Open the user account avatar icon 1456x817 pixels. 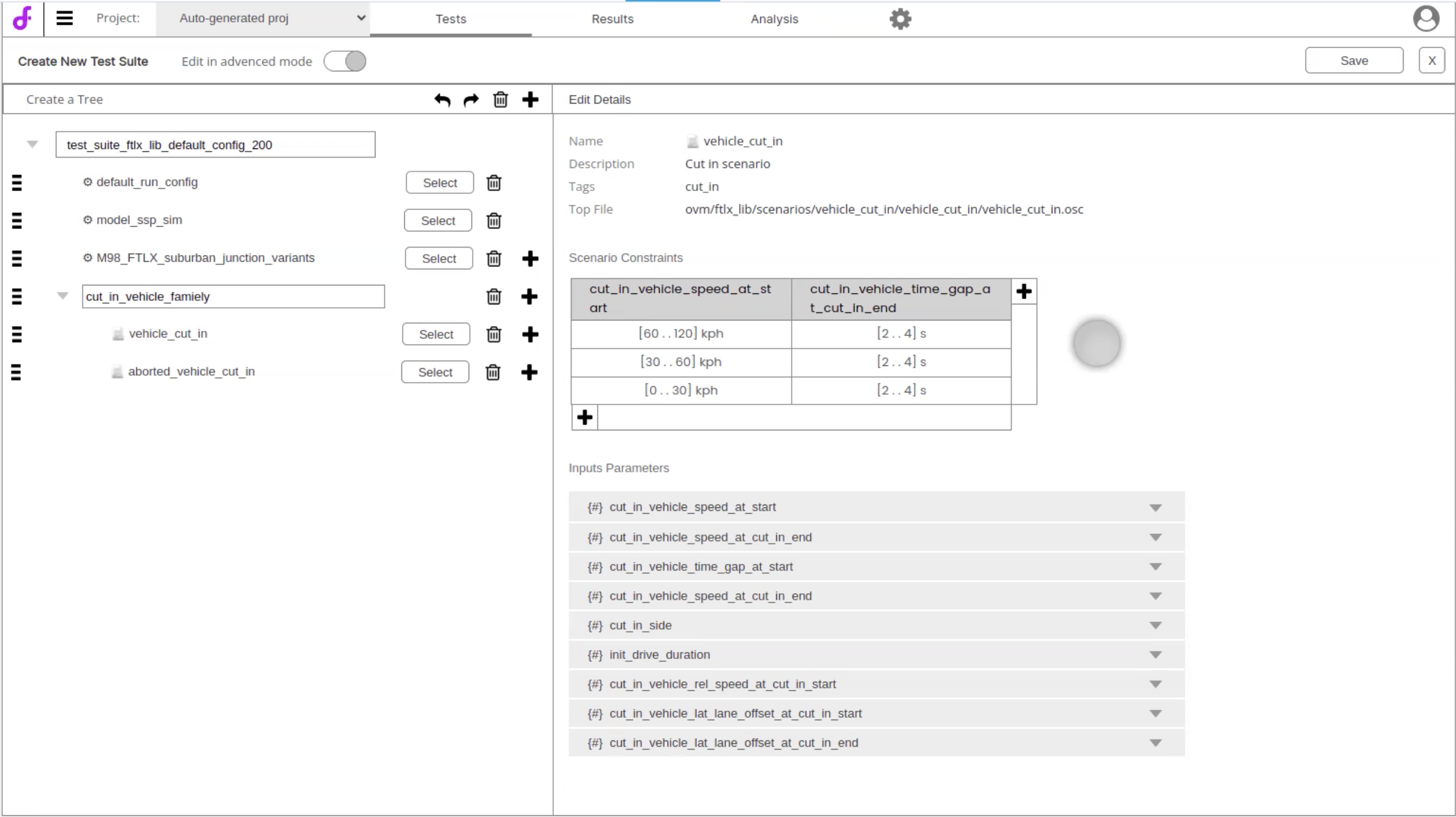[x=1426, y=18]
